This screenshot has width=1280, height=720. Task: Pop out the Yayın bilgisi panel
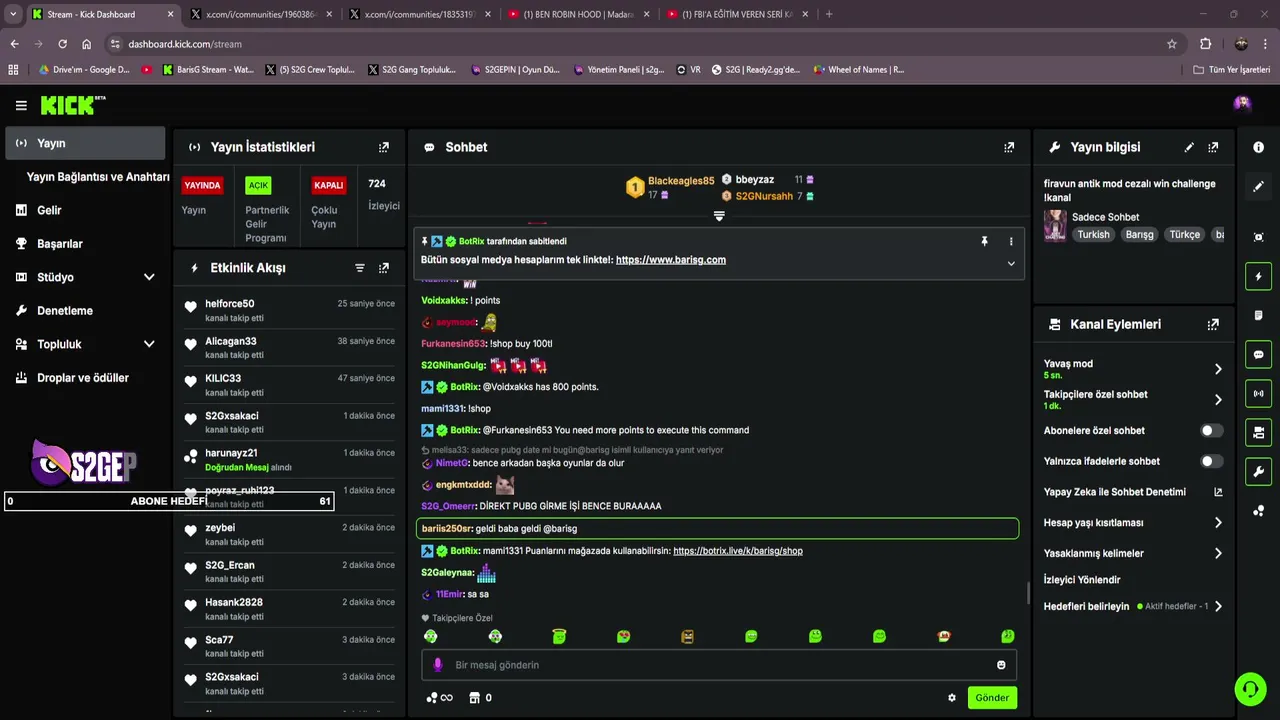tap(1213, 147)
